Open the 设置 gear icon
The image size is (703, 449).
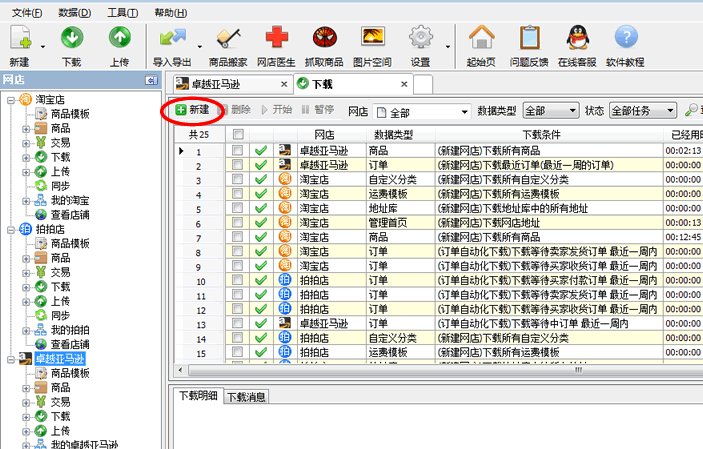(x=421, y=38)
